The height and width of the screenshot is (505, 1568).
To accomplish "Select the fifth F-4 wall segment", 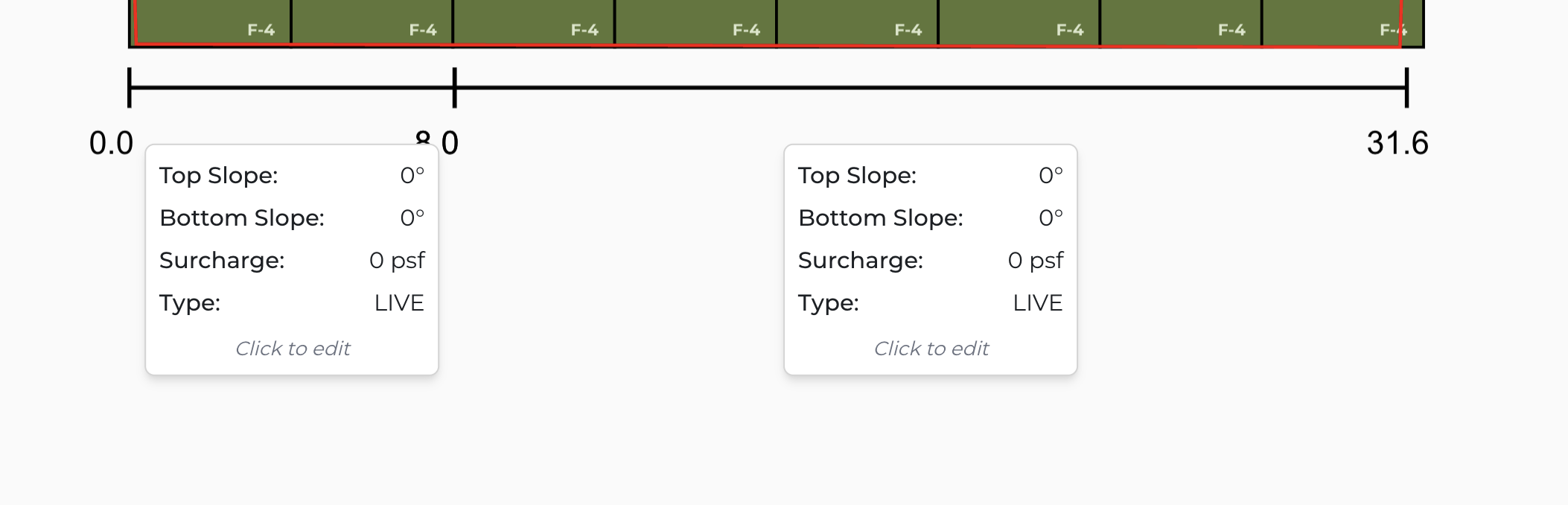I will tap(856, 22).
